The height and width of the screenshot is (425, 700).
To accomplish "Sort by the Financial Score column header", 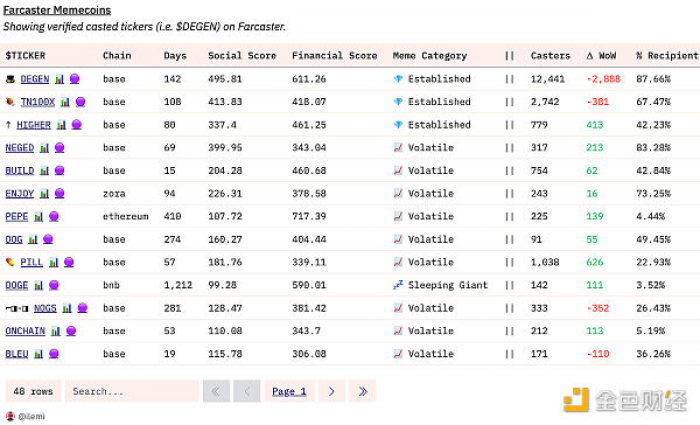I will pyautogui.click(x=334, y=56).
